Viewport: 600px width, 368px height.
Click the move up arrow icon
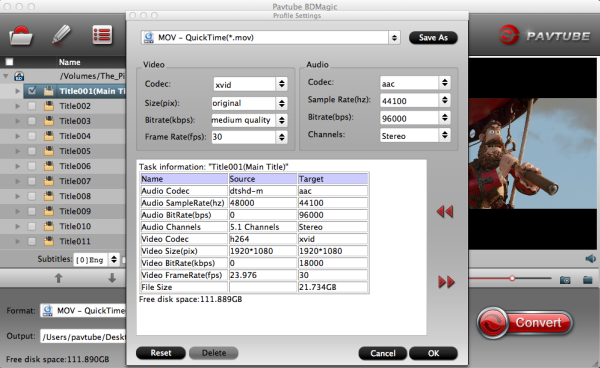pyautogui.click(x=59, y=278)
